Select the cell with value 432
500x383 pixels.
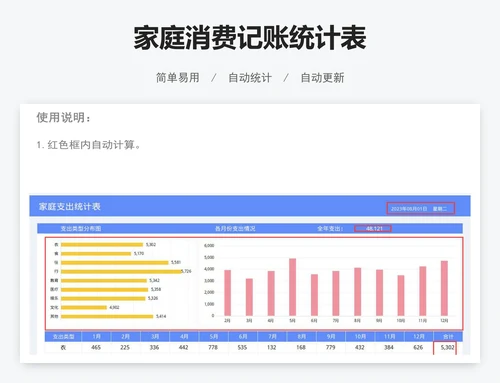(x=360, y=347)
